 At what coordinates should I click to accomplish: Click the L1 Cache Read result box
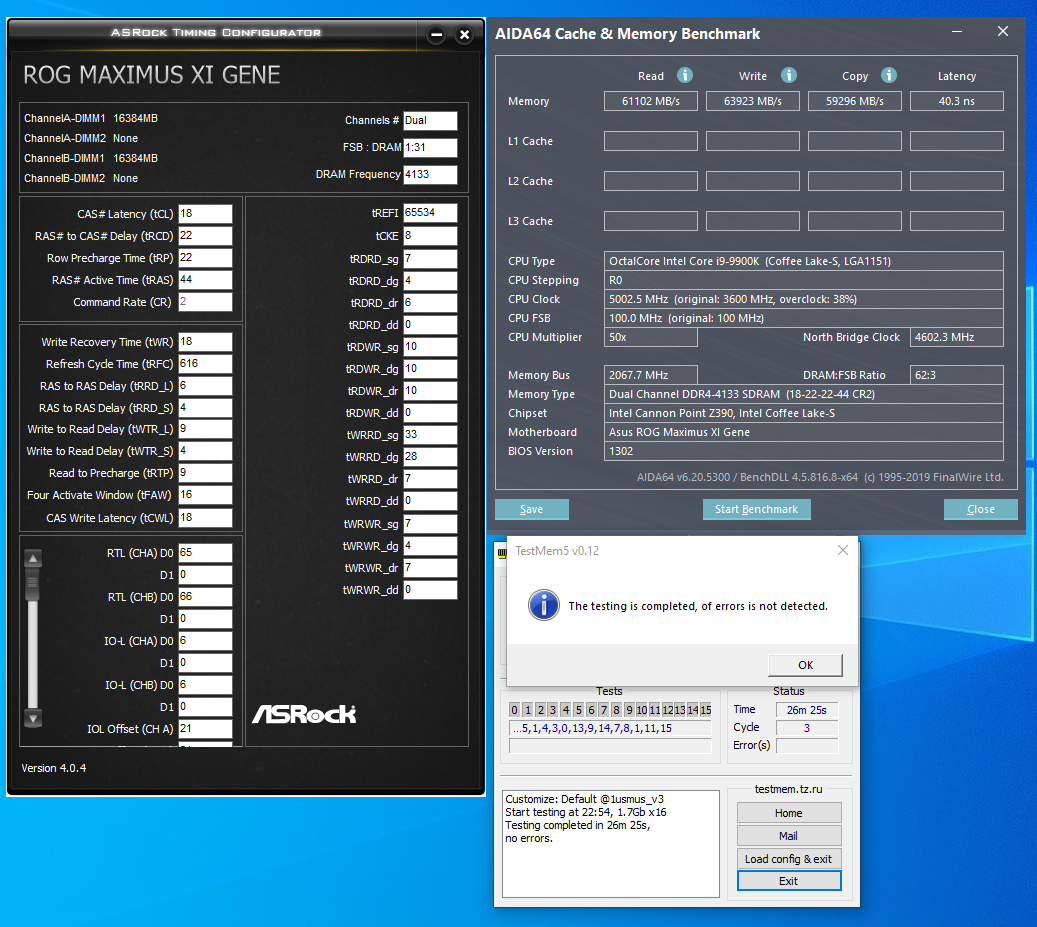[x=651, y=141]
